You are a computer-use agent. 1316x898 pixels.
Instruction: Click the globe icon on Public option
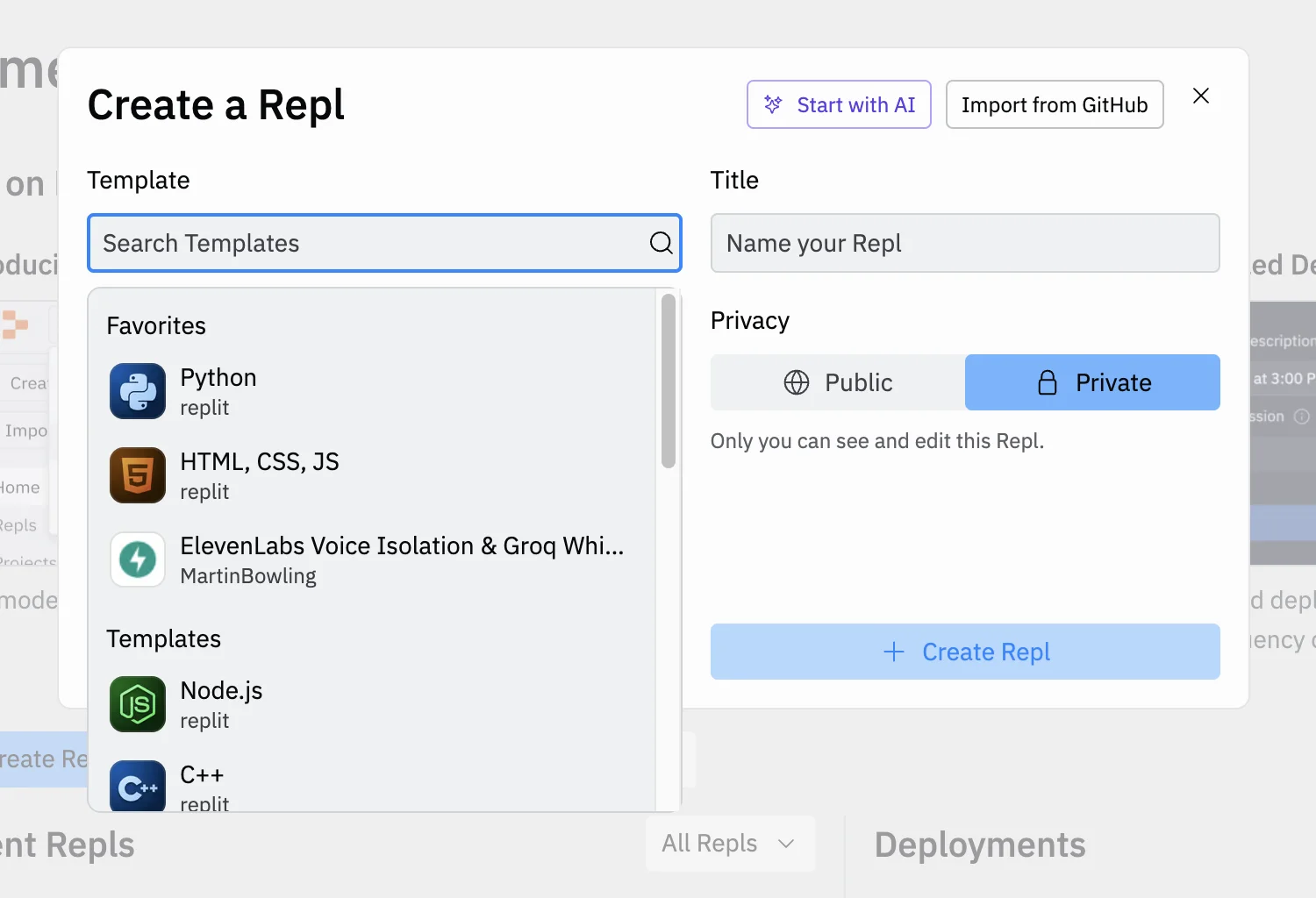(797, 382)
